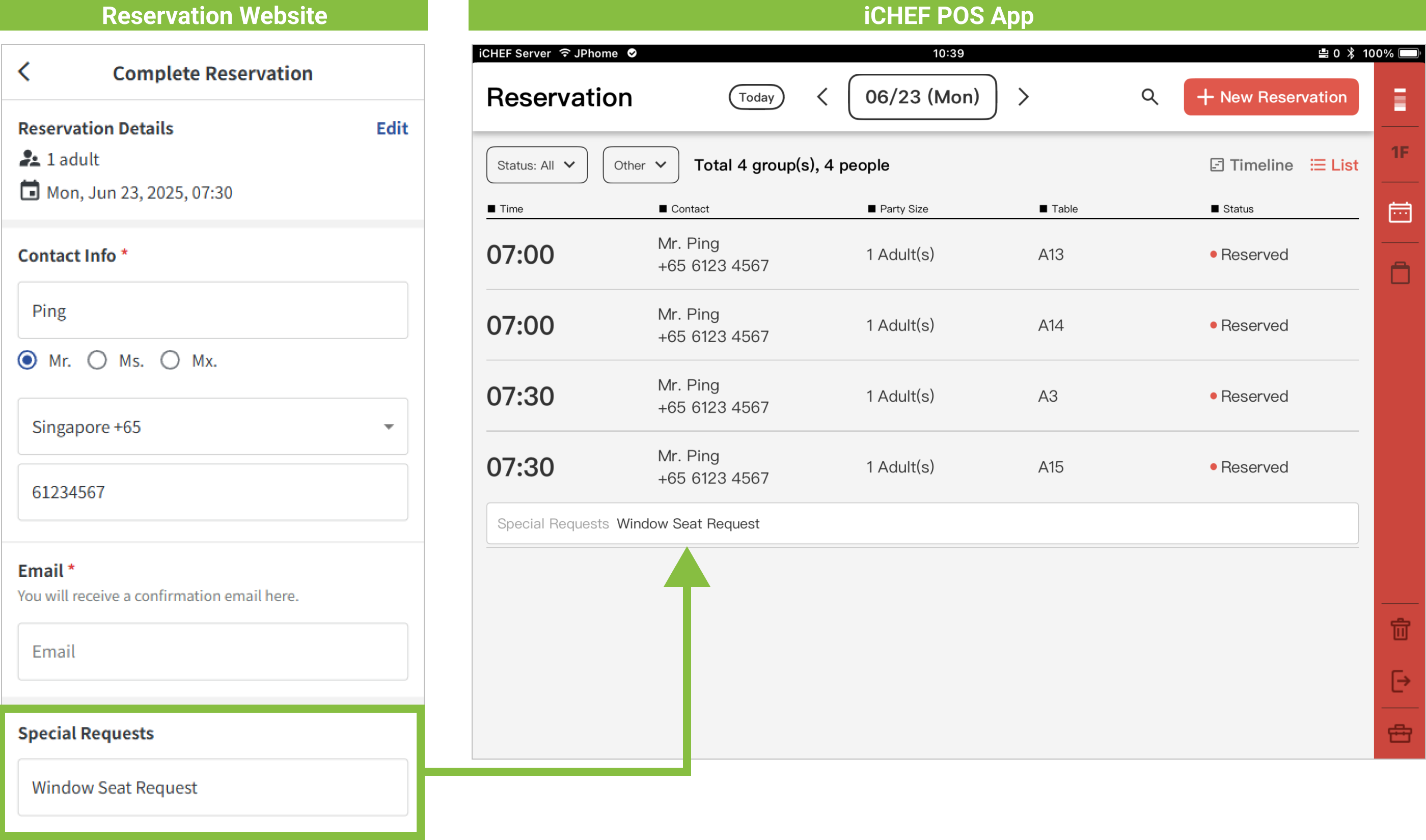Click the back arrow on Complete Reservation

point(24,72)
